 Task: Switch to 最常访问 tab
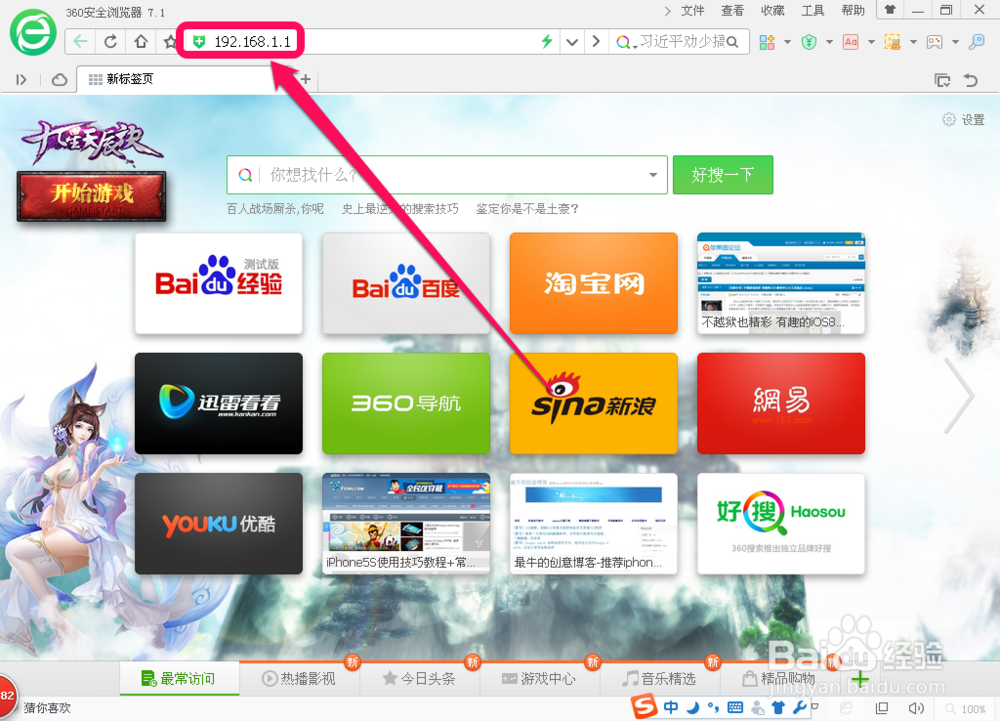point(179,678)
